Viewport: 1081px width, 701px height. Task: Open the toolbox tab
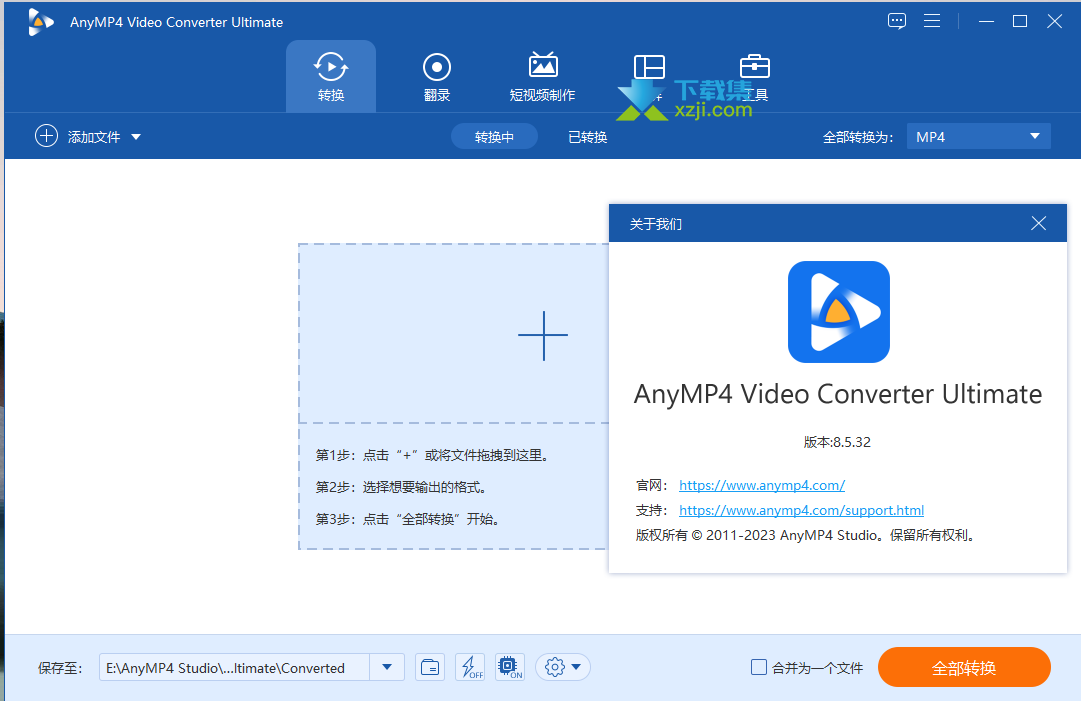[x=755, y=77]
